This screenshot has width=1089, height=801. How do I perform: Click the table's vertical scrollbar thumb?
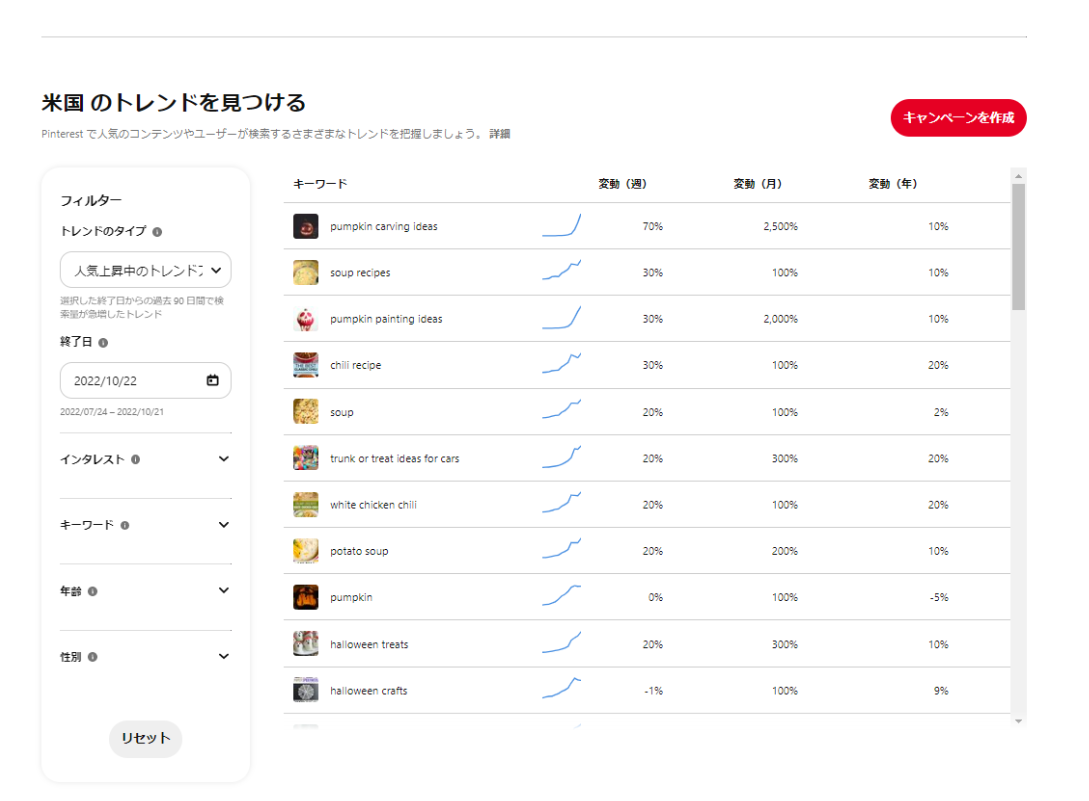(1018, 246)
